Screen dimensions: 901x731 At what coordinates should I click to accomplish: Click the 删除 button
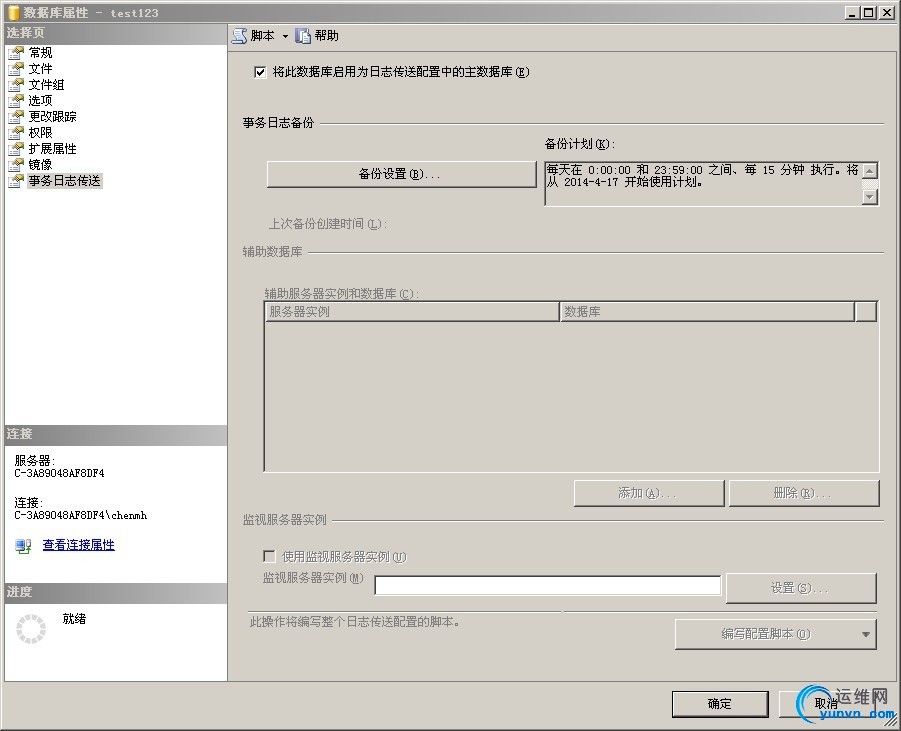804,493
